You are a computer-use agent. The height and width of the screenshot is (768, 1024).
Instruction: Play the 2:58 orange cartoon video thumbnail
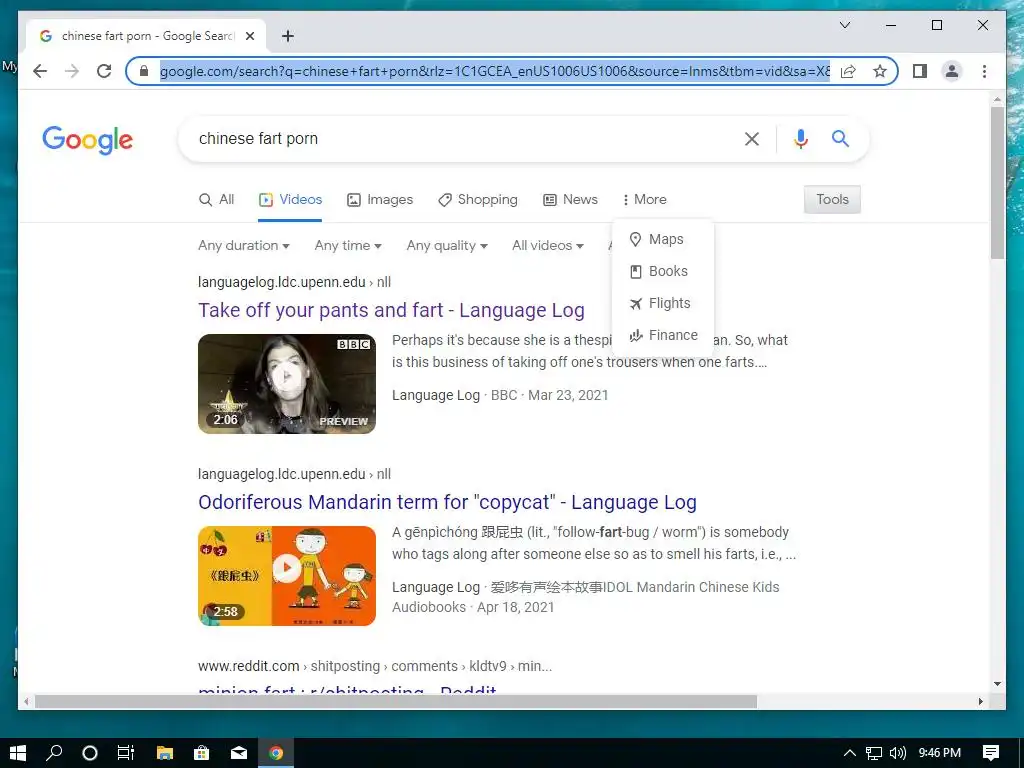coord(287,576)
